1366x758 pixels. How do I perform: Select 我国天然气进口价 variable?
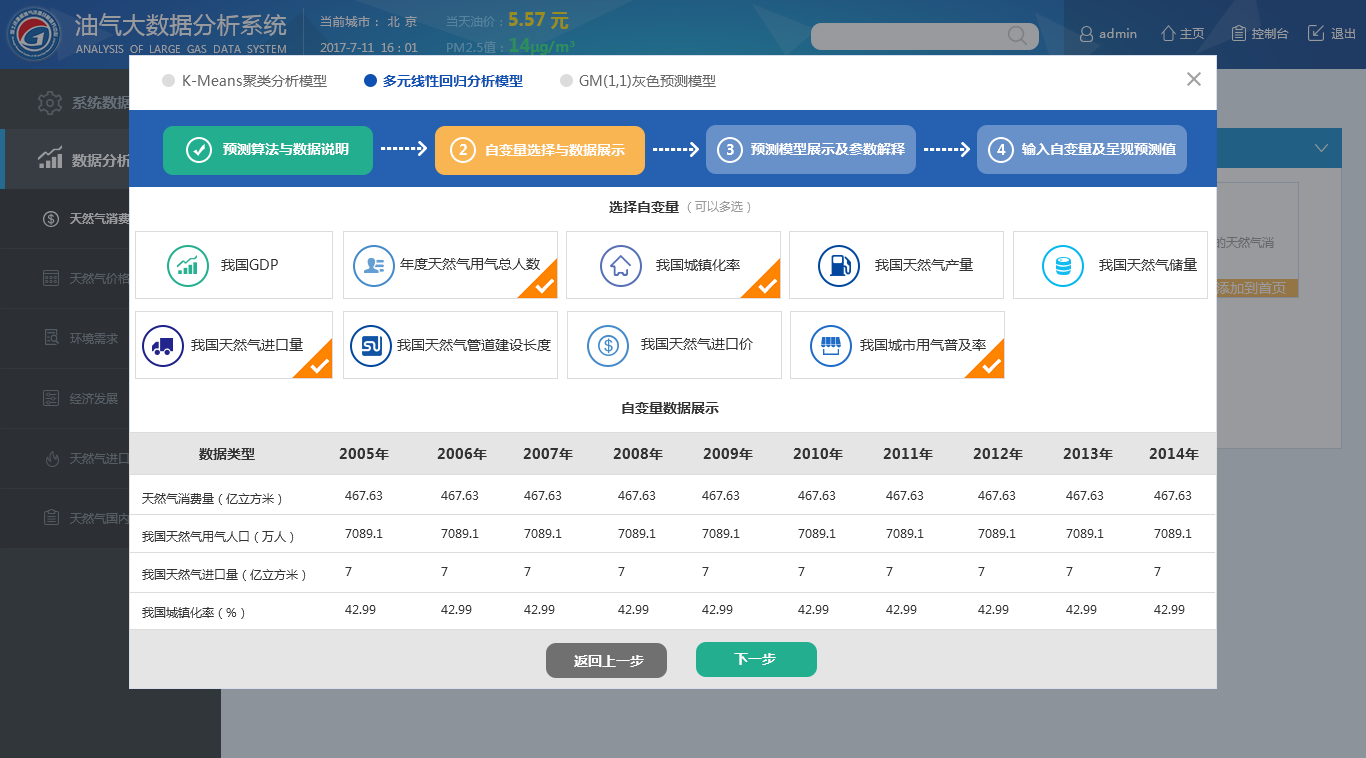pos(674,345)
